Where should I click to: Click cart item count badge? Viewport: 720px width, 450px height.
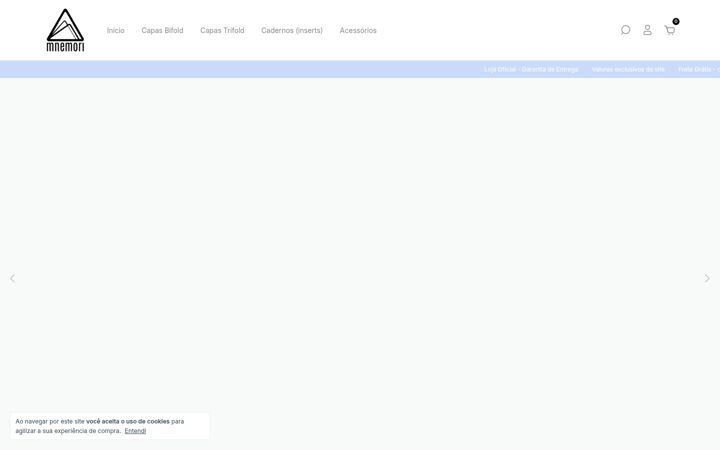point(676,21)
